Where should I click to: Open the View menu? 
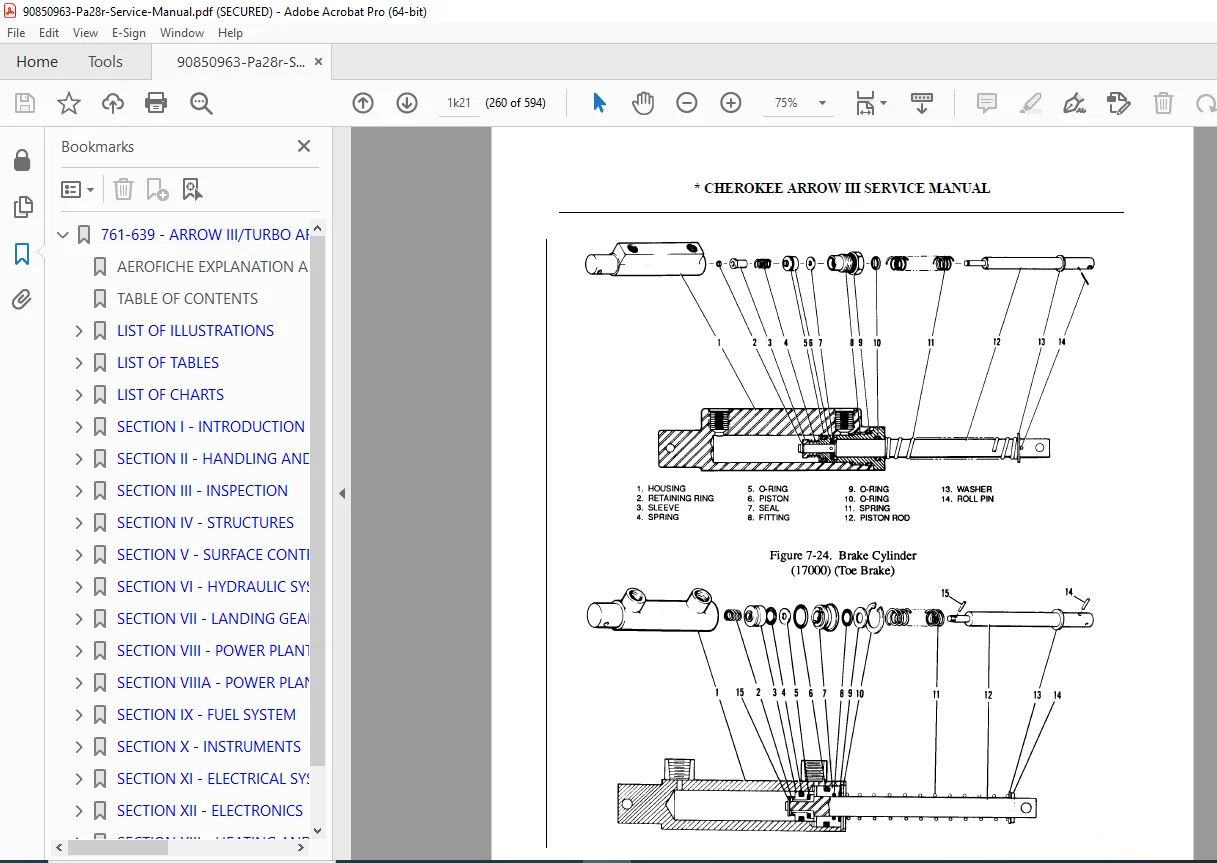86,33
